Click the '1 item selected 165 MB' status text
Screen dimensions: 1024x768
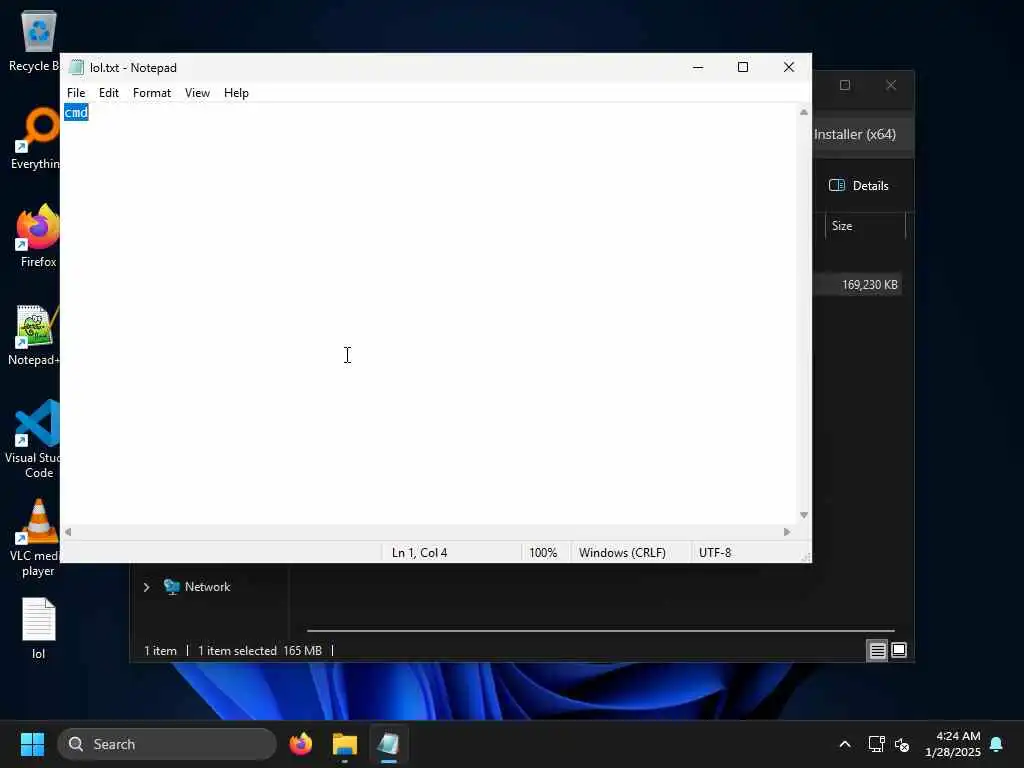point(260,651)
